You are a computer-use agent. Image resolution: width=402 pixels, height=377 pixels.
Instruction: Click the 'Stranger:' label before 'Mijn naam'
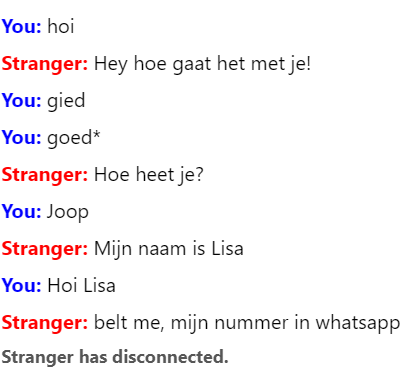click(x=45, y=249)
